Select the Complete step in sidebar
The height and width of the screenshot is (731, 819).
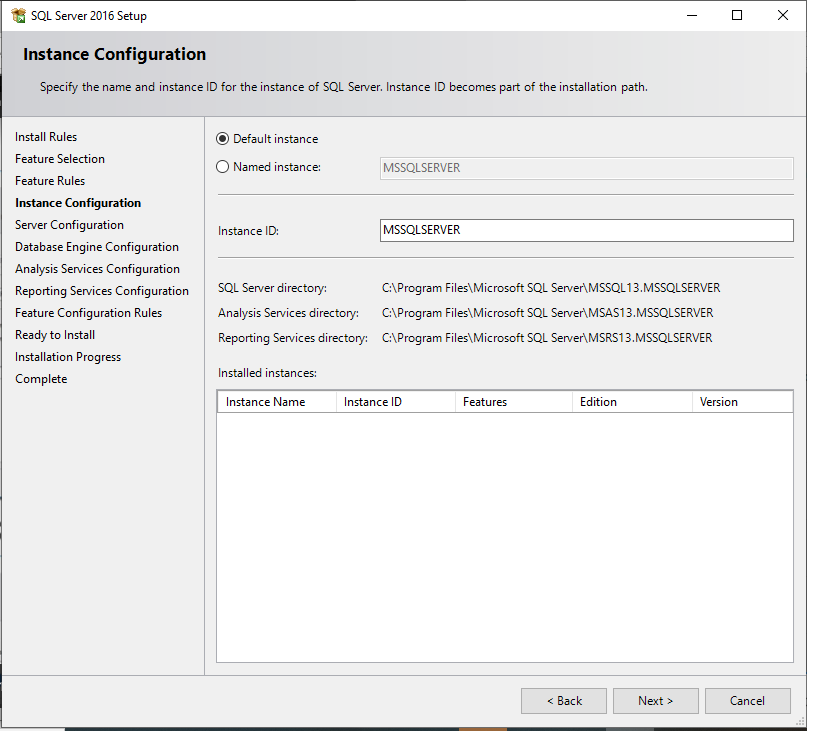click(x=41, y=379)
